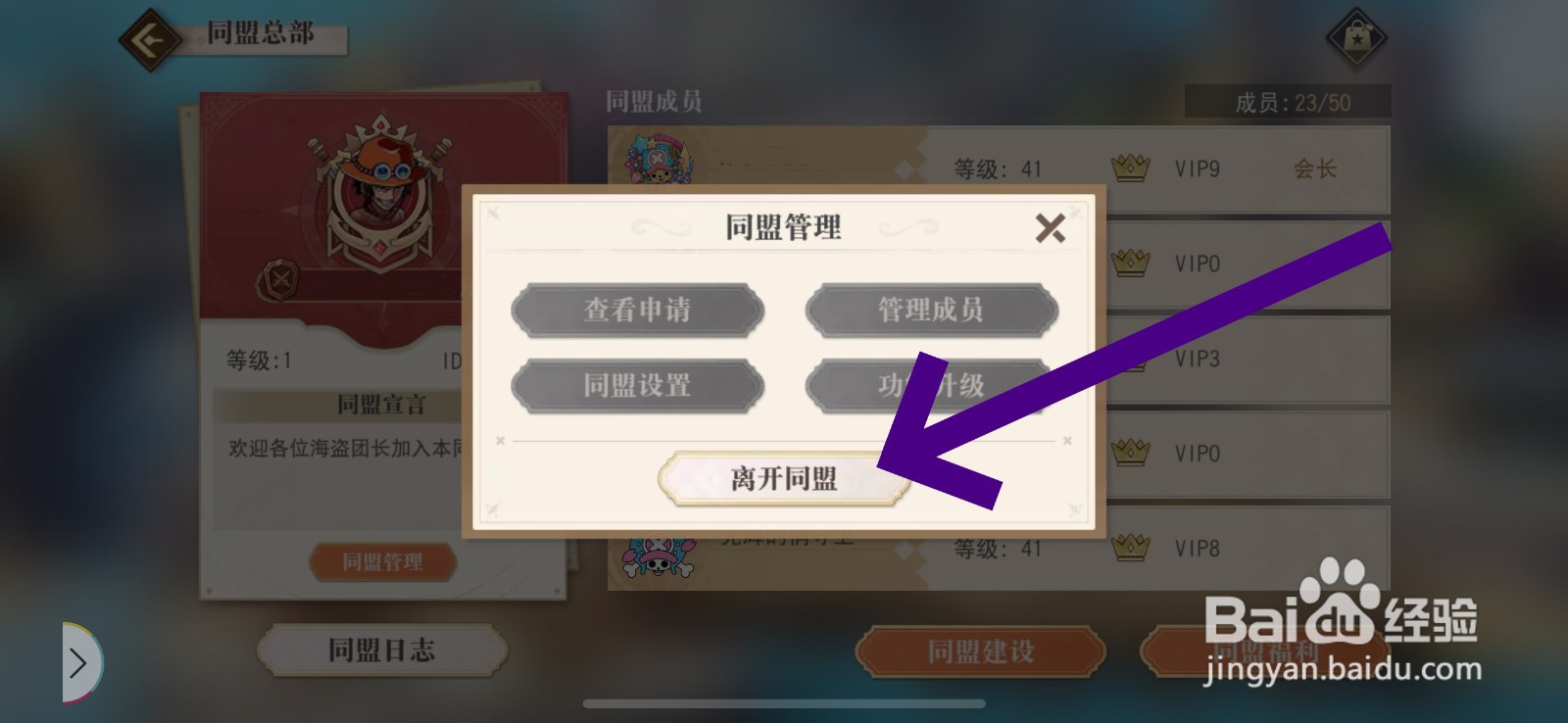Tap the Chopper avatar of leader

pos(658,159)
